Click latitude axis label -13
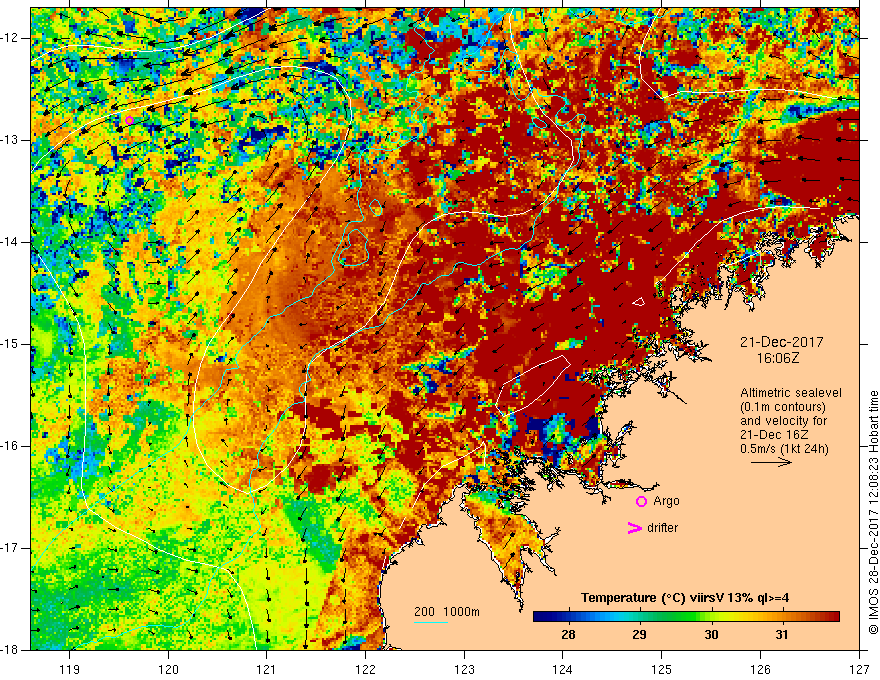Viewport: 880px width, 680px height. coord(11,140)
